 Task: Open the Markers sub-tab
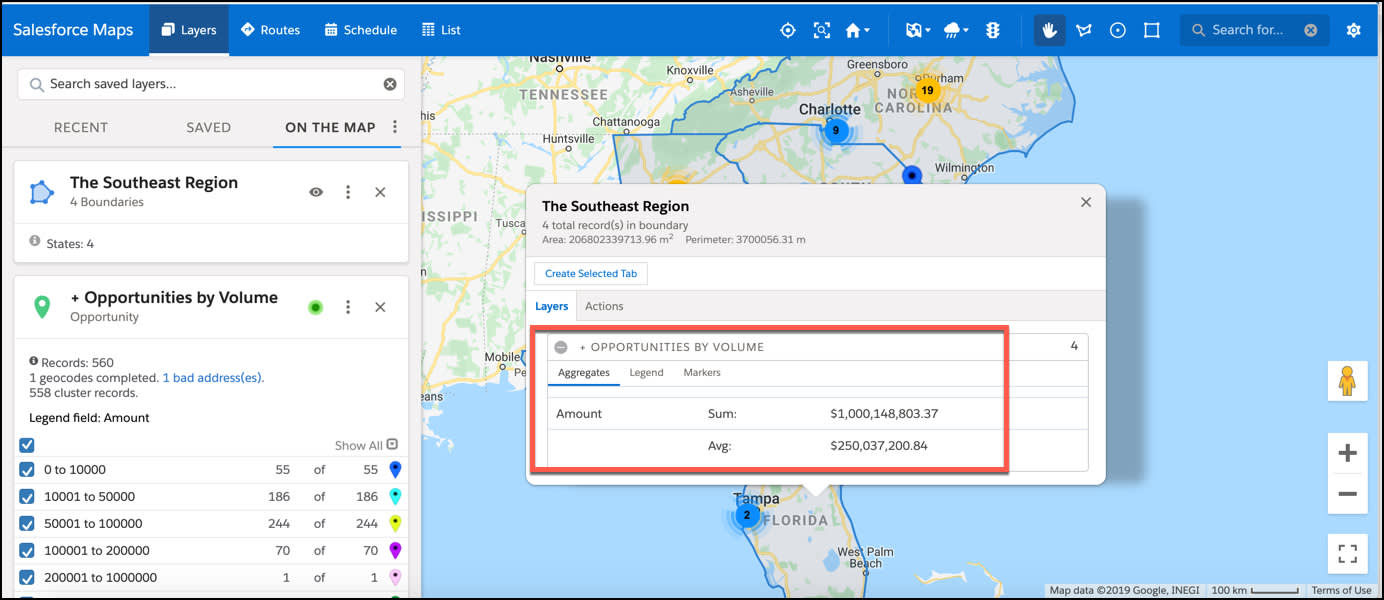point(702,372)
